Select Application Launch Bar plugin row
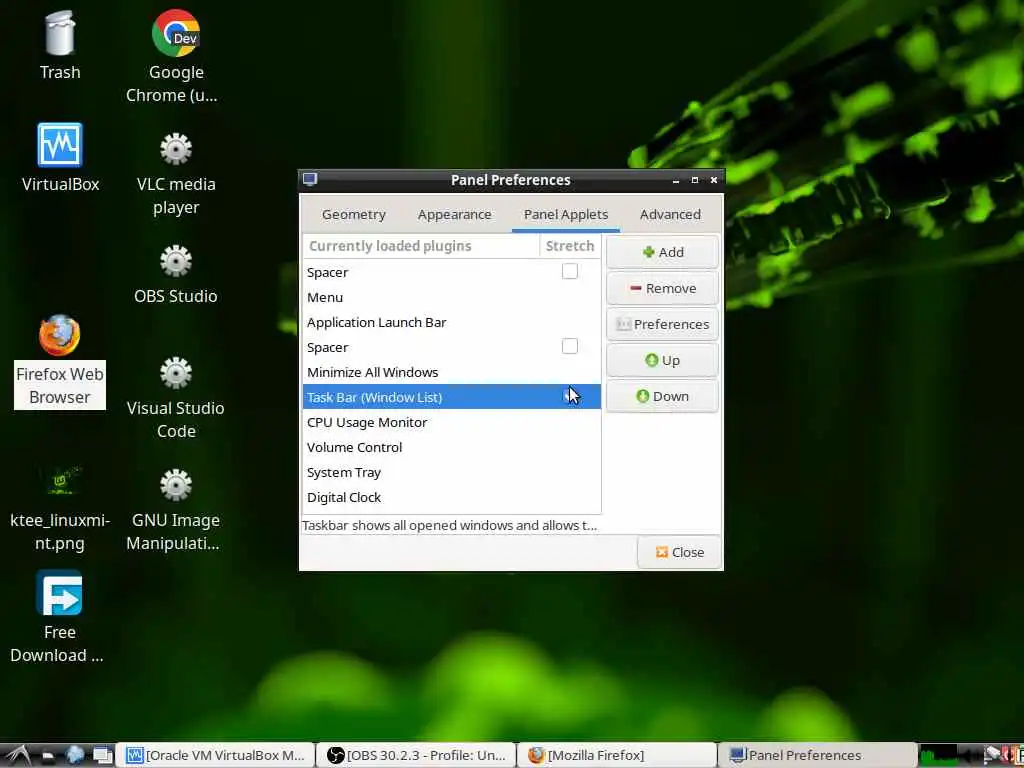The height and width of the screenshot is (768, 1024). point(451,323)
